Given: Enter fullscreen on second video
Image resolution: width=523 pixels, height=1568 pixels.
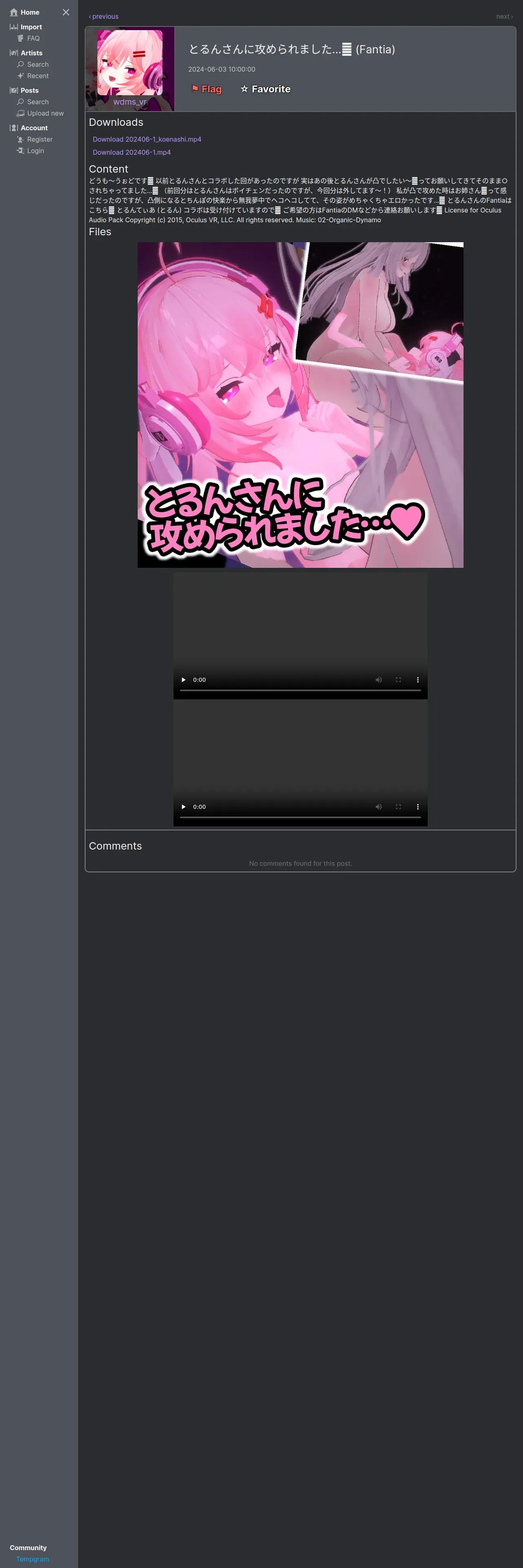Looking at the screenshot, I should (x=398, y=806).
